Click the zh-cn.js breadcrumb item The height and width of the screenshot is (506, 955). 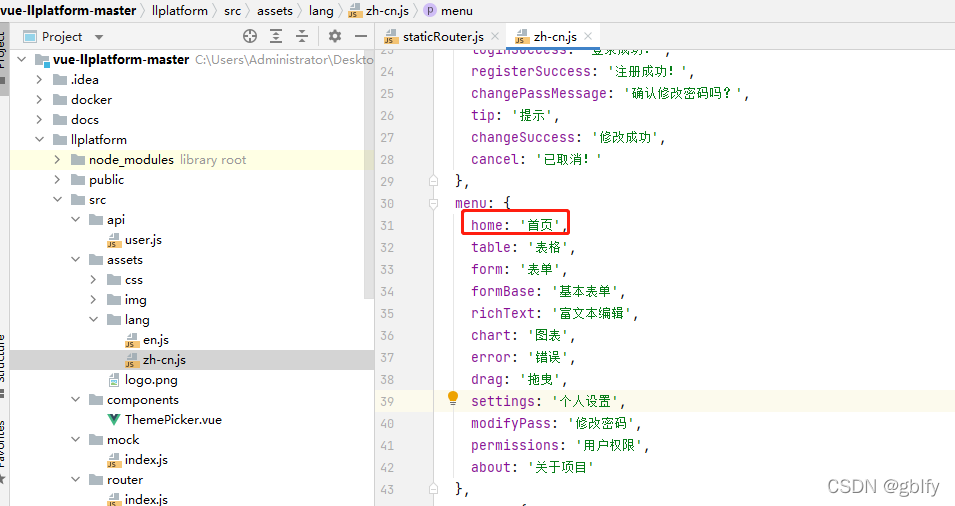(379, 10)
